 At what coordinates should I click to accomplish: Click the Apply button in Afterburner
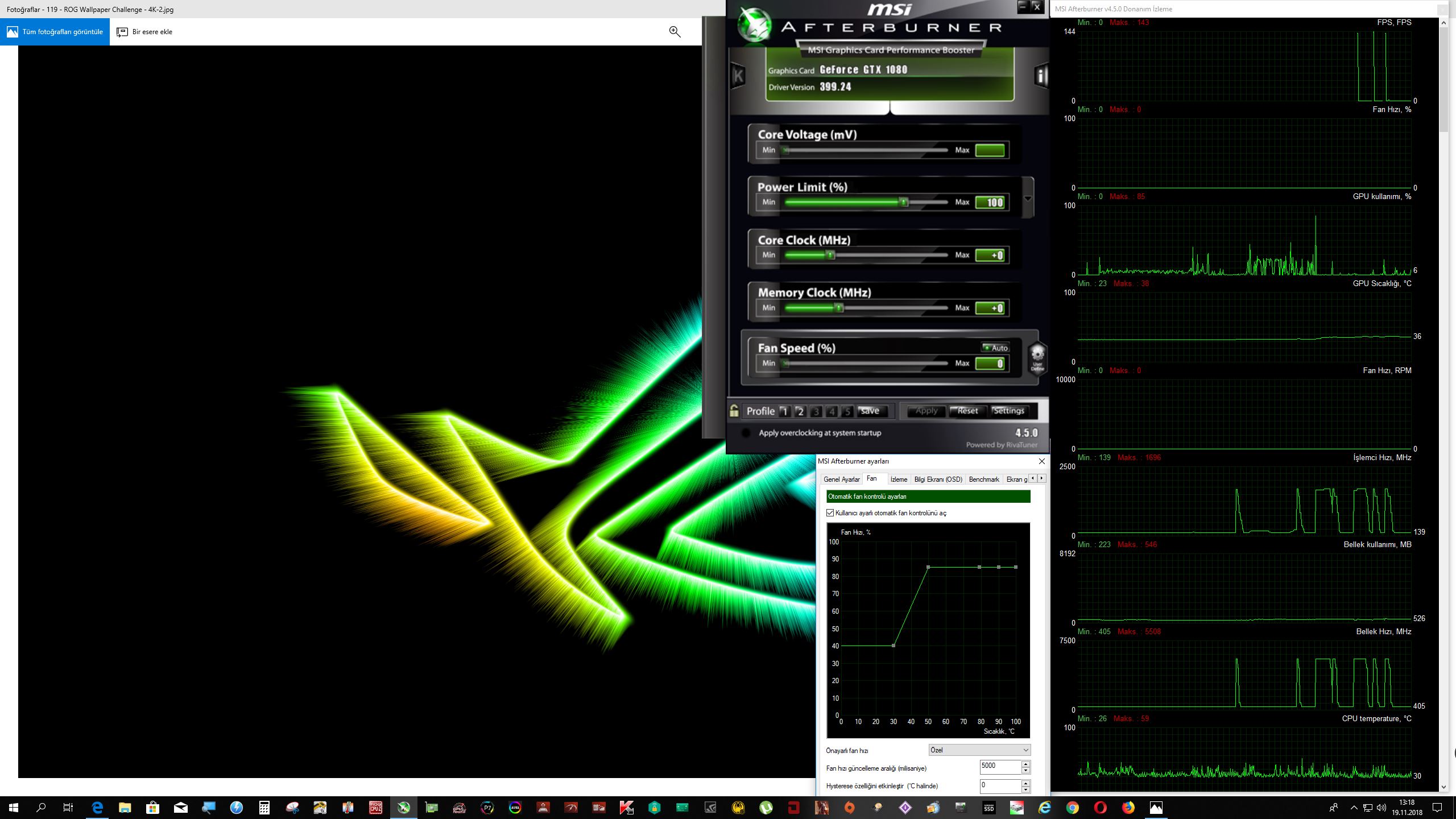[926, 411]
